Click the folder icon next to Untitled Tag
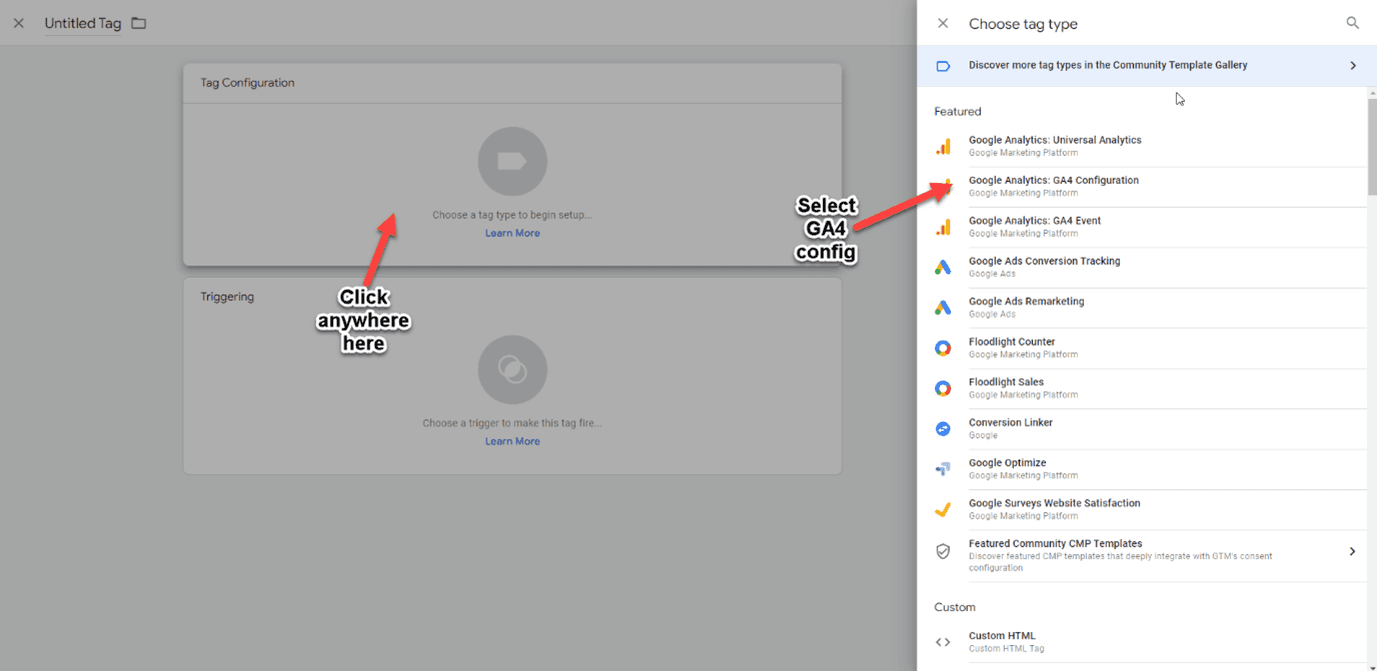Viewport: 1377px width, 671px height. (x=139, y=23)
